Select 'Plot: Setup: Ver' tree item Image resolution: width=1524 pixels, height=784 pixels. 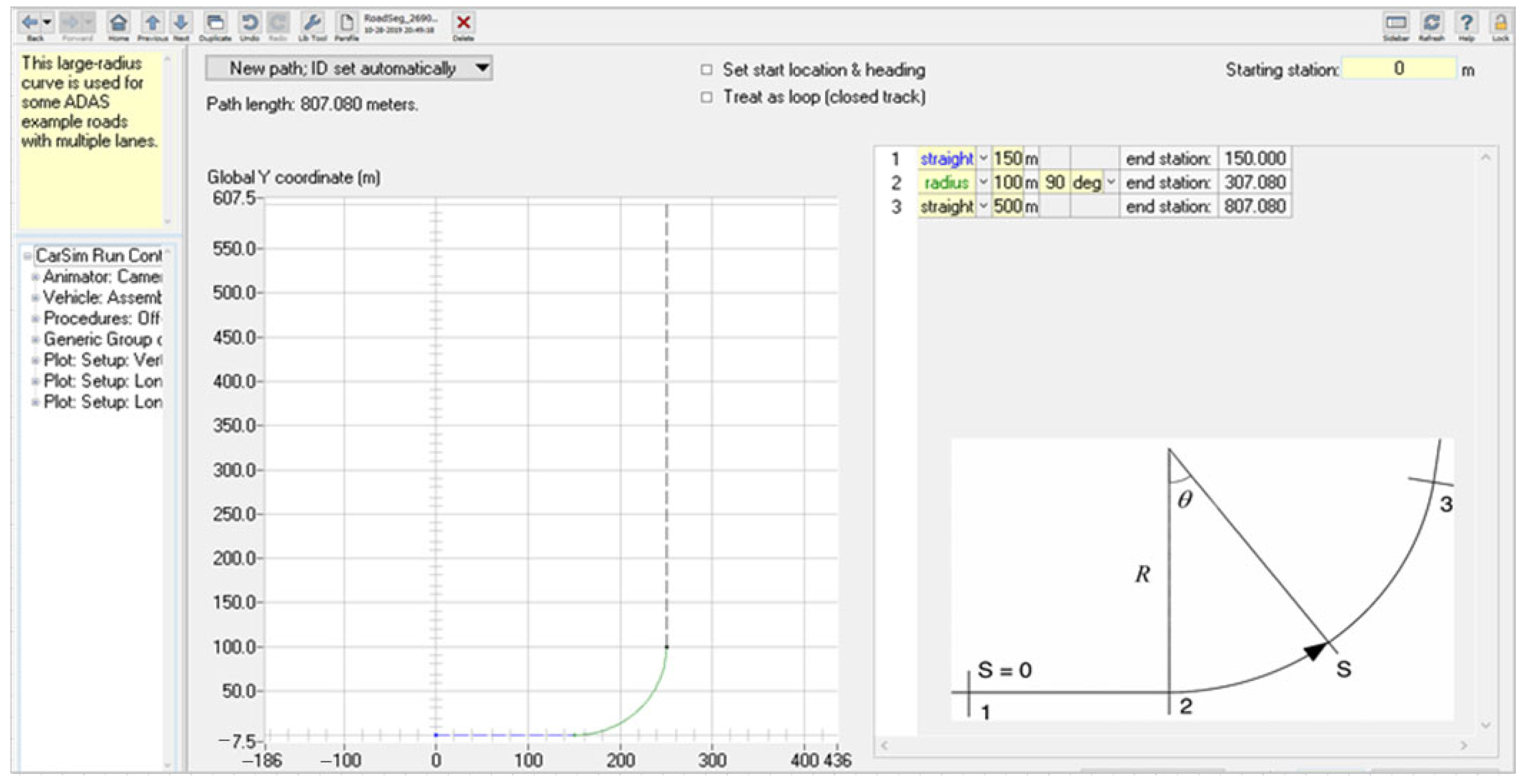pos(103,360)
